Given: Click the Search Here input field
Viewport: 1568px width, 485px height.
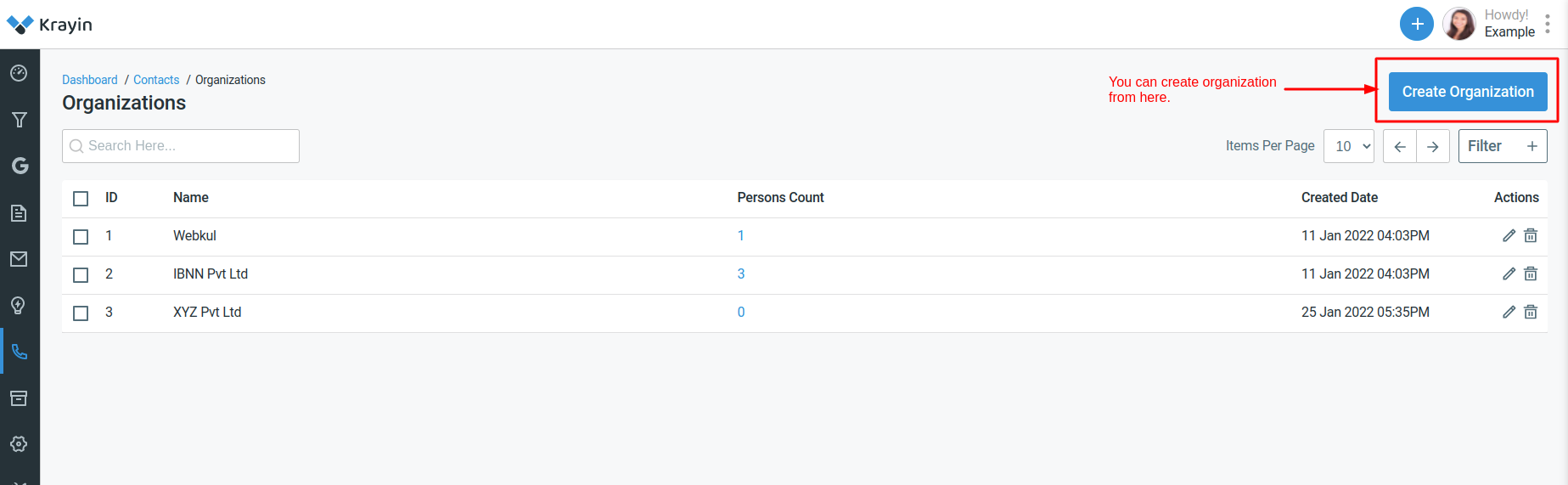Looking at the screenshot, I should [181, 146].
